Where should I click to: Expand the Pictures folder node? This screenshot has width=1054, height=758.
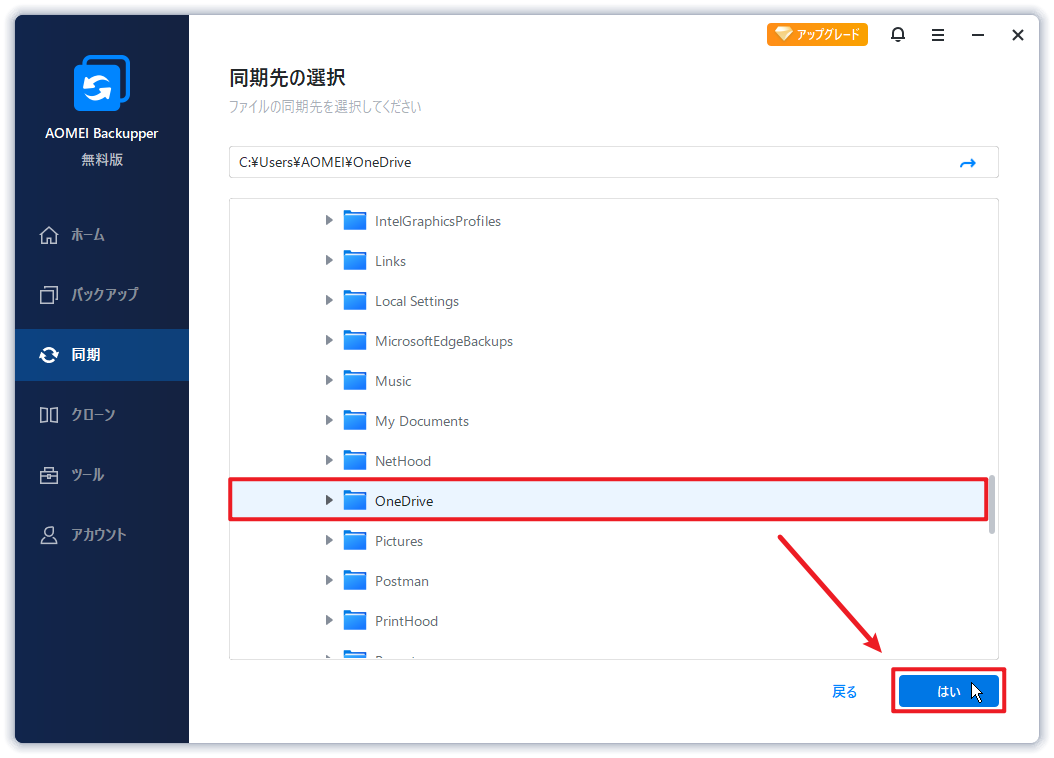tap(329, 540)
